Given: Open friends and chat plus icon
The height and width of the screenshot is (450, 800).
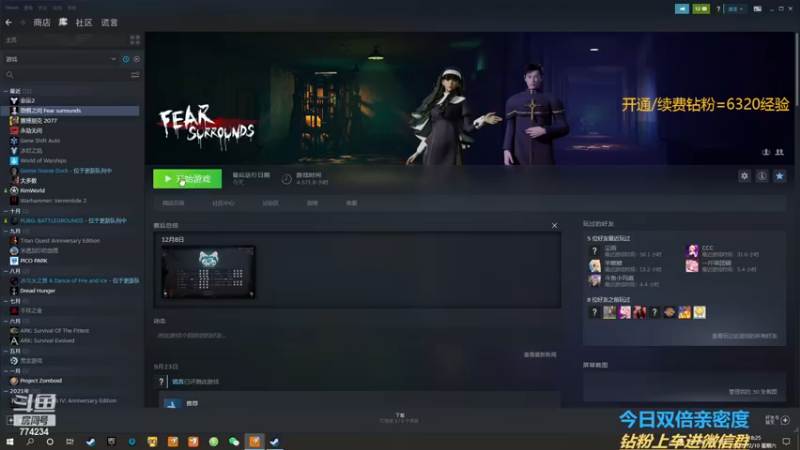Looking at the screenshot, I should [785, 420].
